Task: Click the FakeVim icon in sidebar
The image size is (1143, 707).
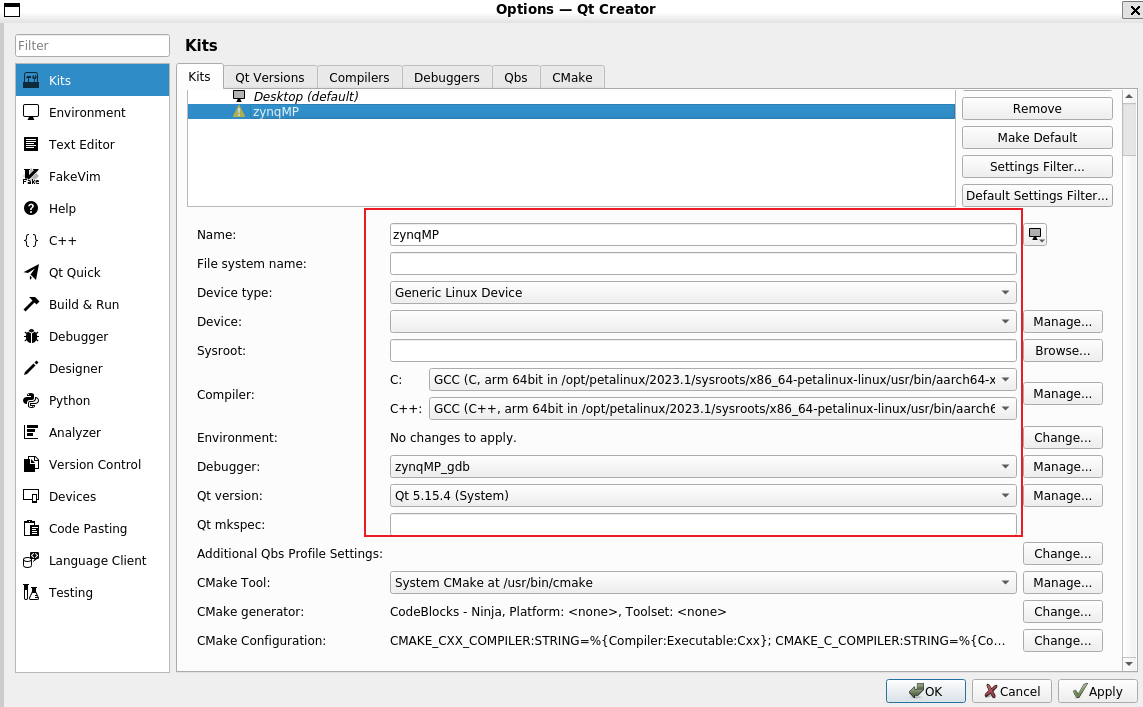Action: coord(31,176)
